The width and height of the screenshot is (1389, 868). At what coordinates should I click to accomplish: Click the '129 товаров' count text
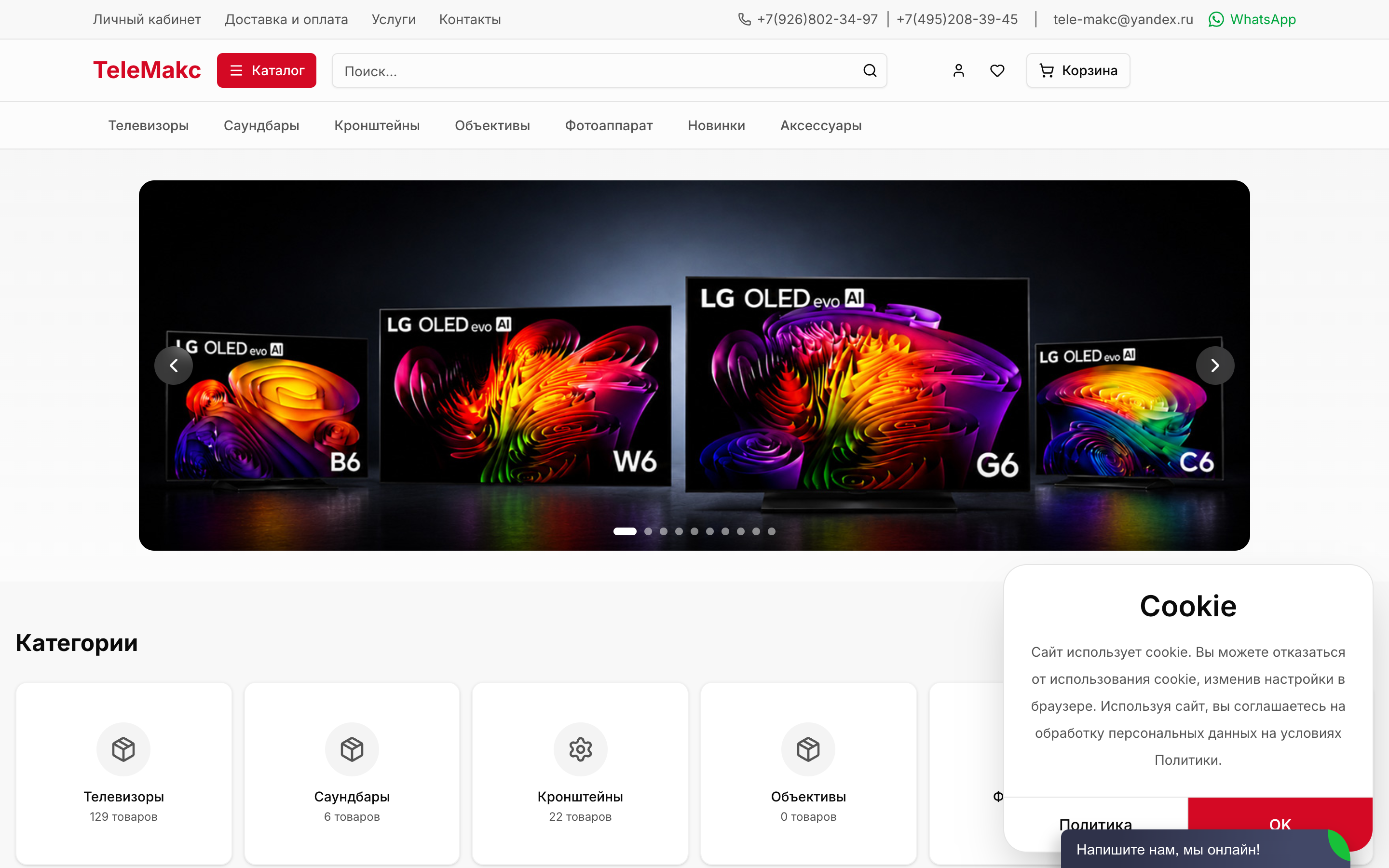(123, 817)
